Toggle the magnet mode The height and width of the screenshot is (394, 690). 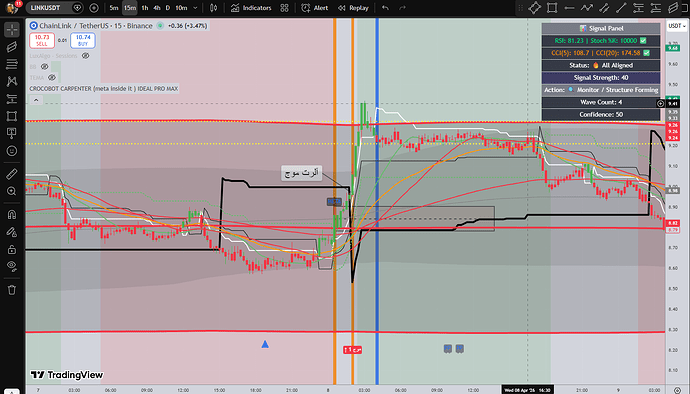pos(12,214)
